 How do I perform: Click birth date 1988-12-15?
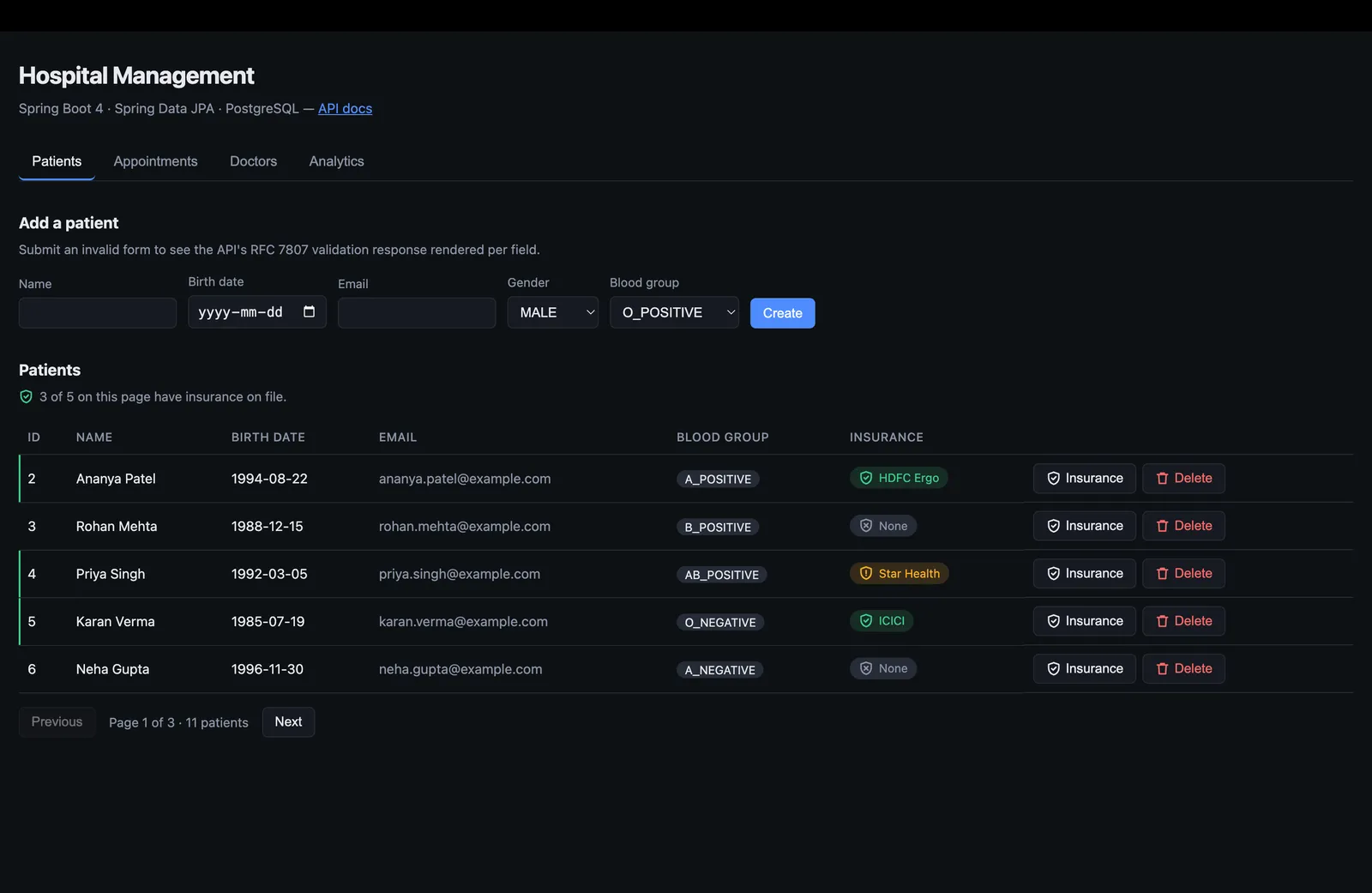pyautogui.click(x=267, y=526)
